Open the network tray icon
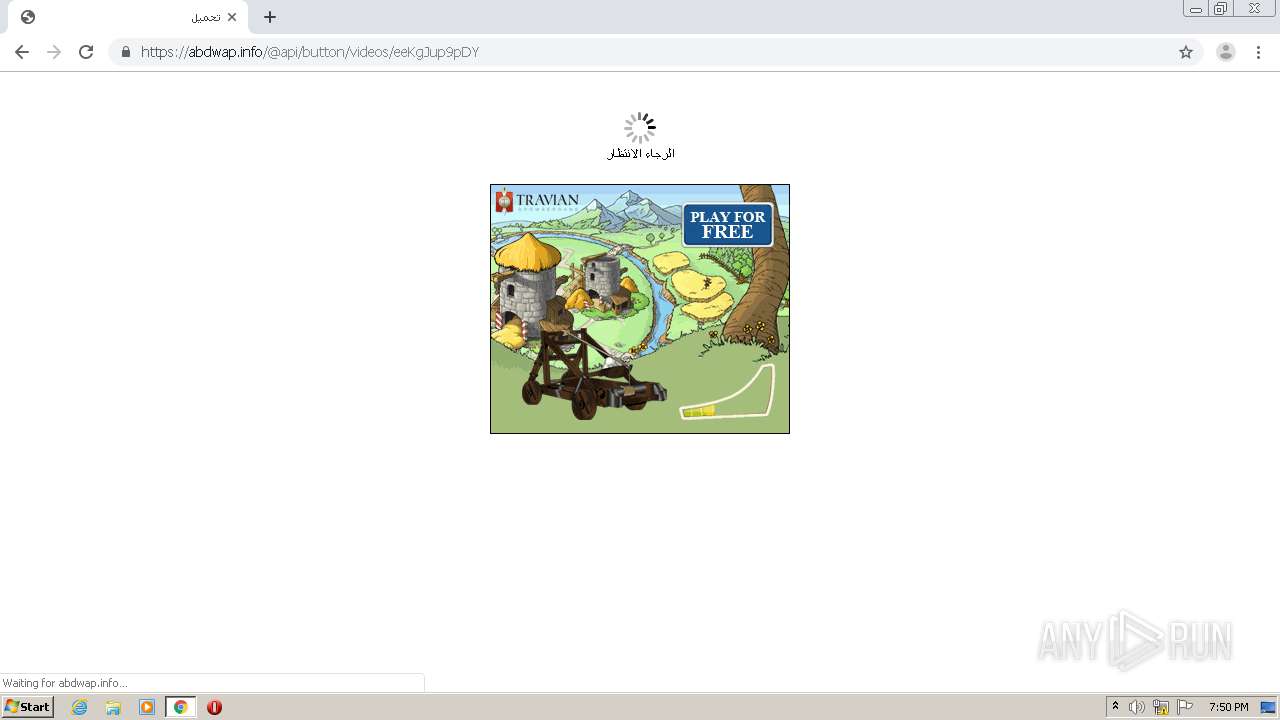The height and width of the screenshot is (720, 1280). coord(1161,707)
